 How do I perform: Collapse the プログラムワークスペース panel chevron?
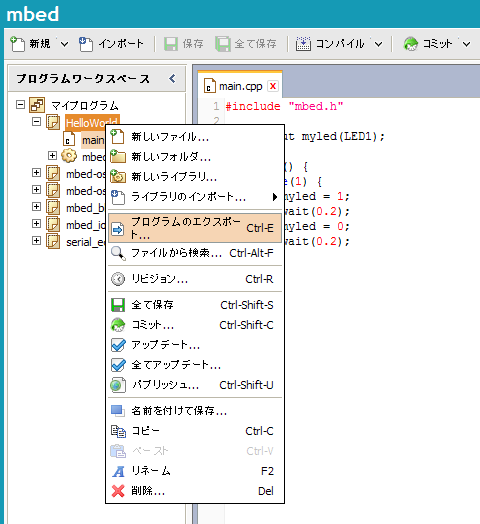pyautogui.click(x=172, y=79)
